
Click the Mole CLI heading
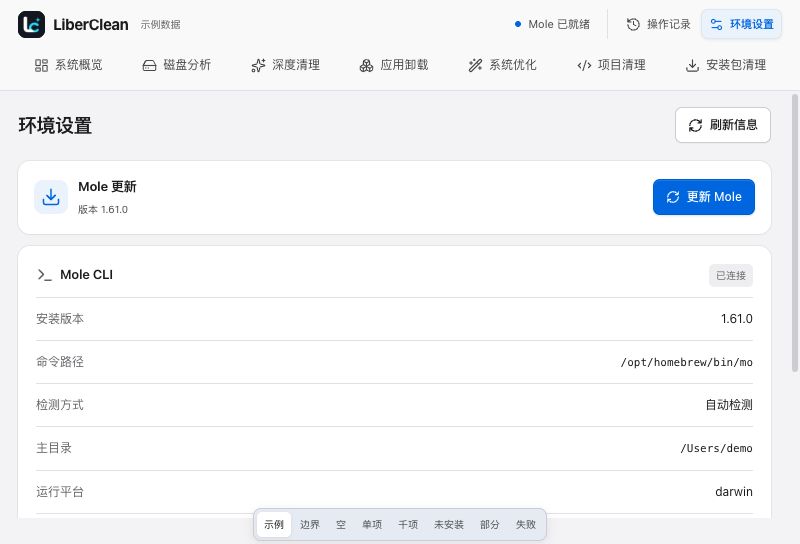coord(87,275)
